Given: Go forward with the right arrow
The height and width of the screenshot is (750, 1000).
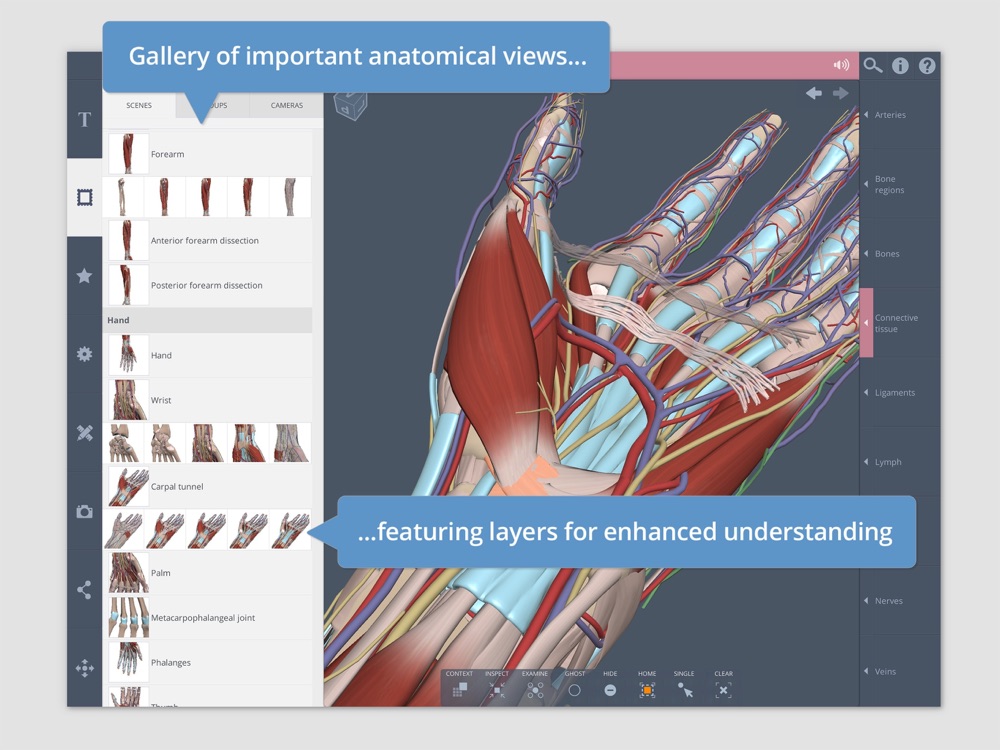Looking at the screenshot, I should 841,93.
